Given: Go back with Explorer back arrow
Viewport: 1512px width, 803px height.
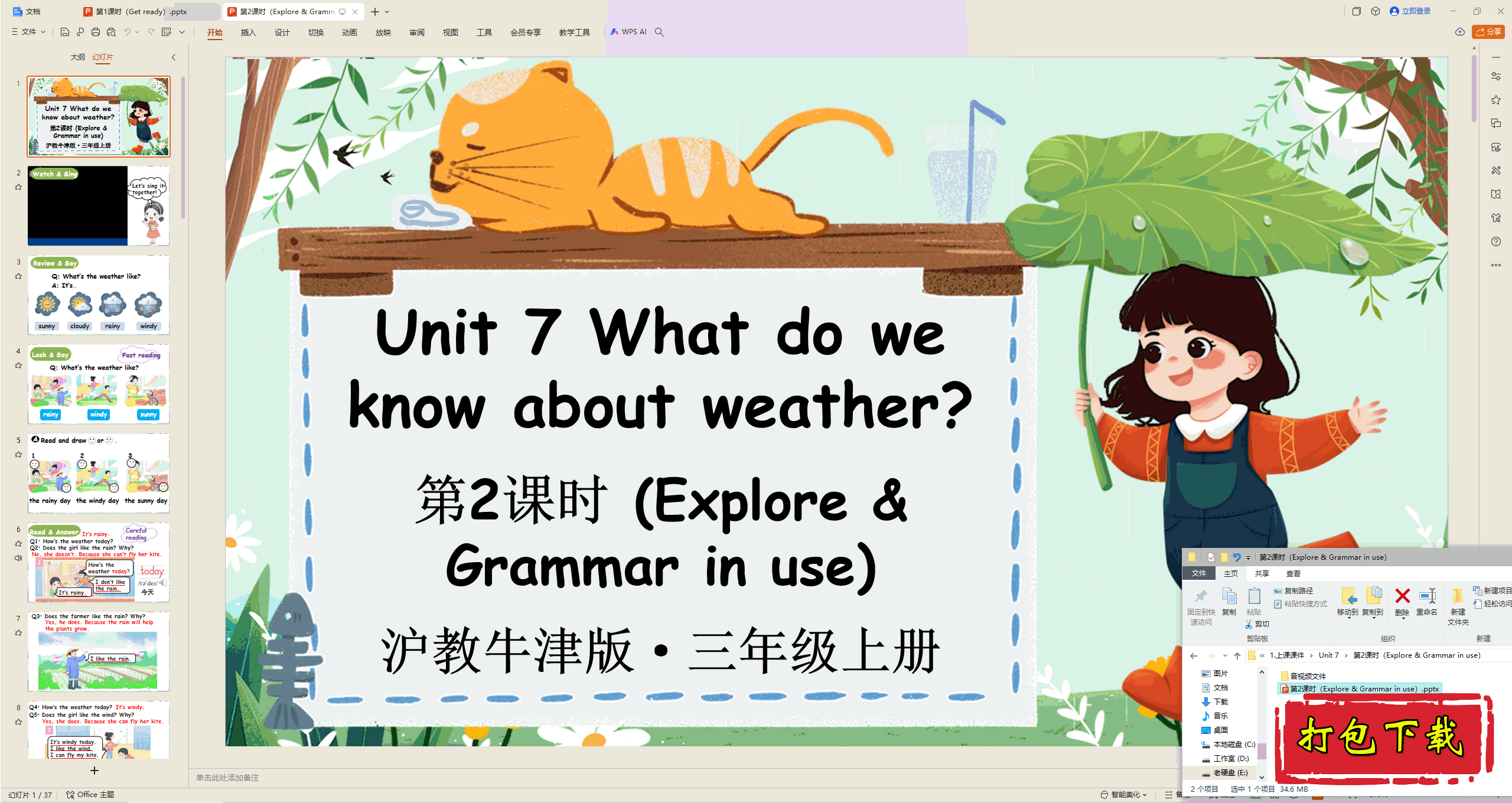Looking at the screenshot, I should pos(1194,655).
